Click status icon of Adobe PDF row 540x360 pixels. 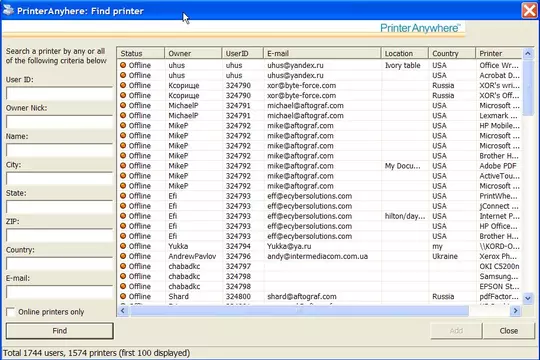[123, 166]
